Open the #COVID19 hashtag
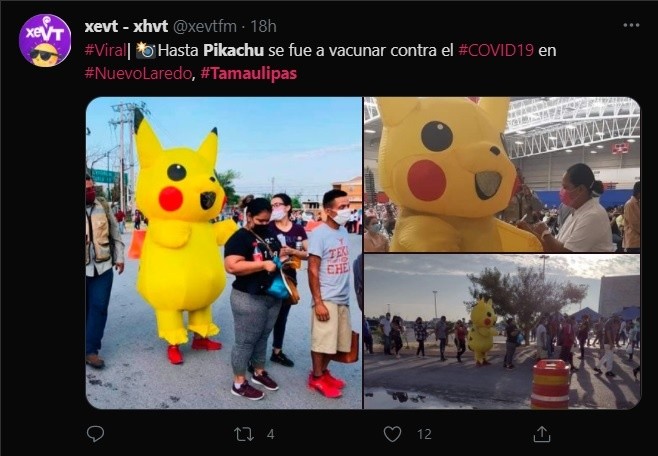This screenshot has width=658, height=456. [x=496, y=50]
